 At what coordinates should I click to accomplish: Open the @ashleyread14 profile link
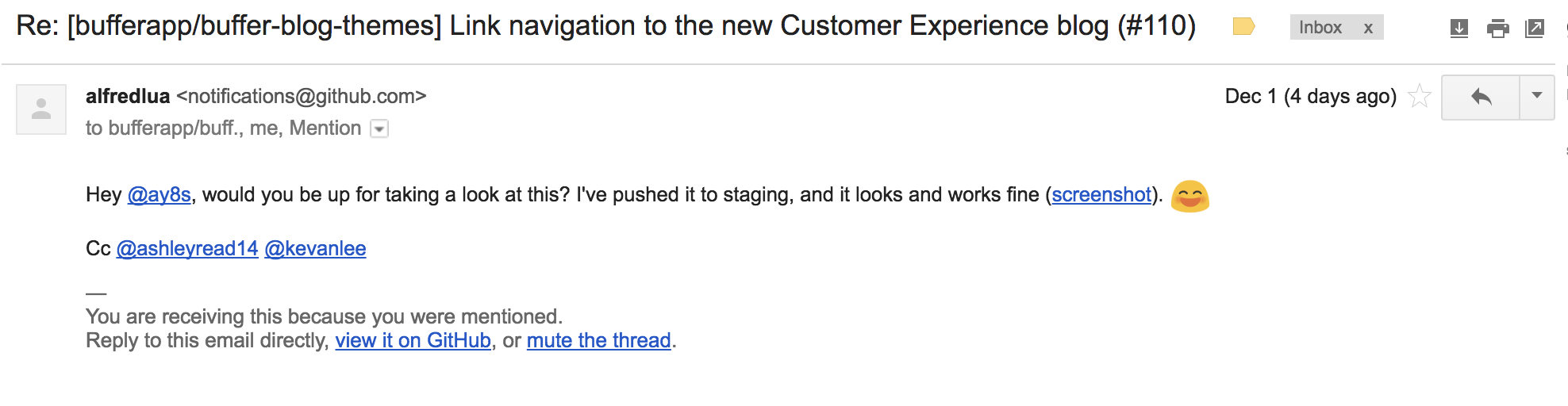(187, 249)
